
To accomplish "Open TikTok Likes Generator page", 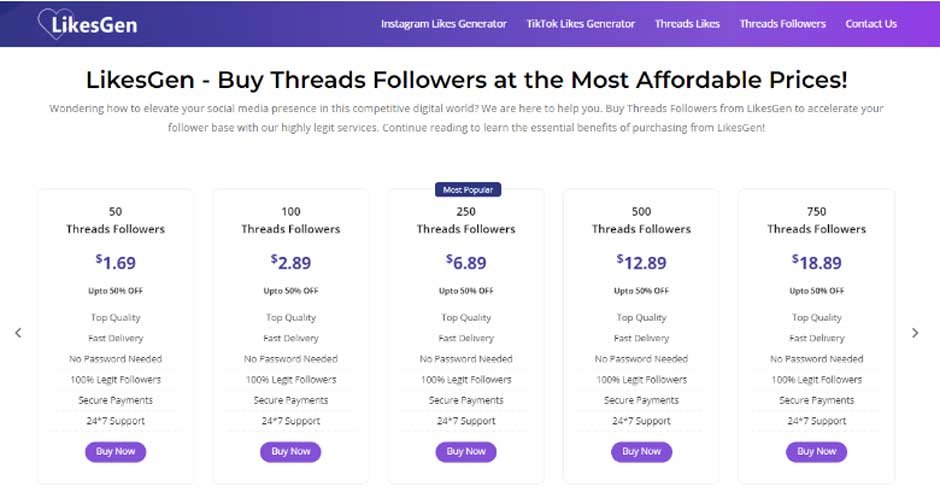I will point(580,24).
